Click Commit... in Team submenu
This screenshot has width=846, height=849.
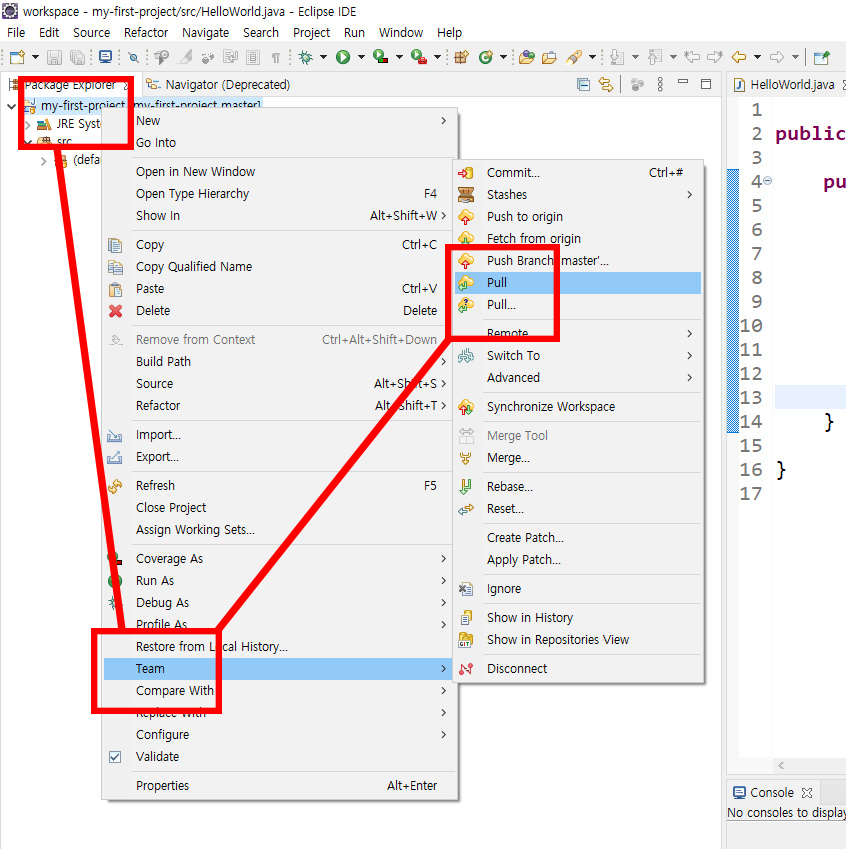point(578,173)
